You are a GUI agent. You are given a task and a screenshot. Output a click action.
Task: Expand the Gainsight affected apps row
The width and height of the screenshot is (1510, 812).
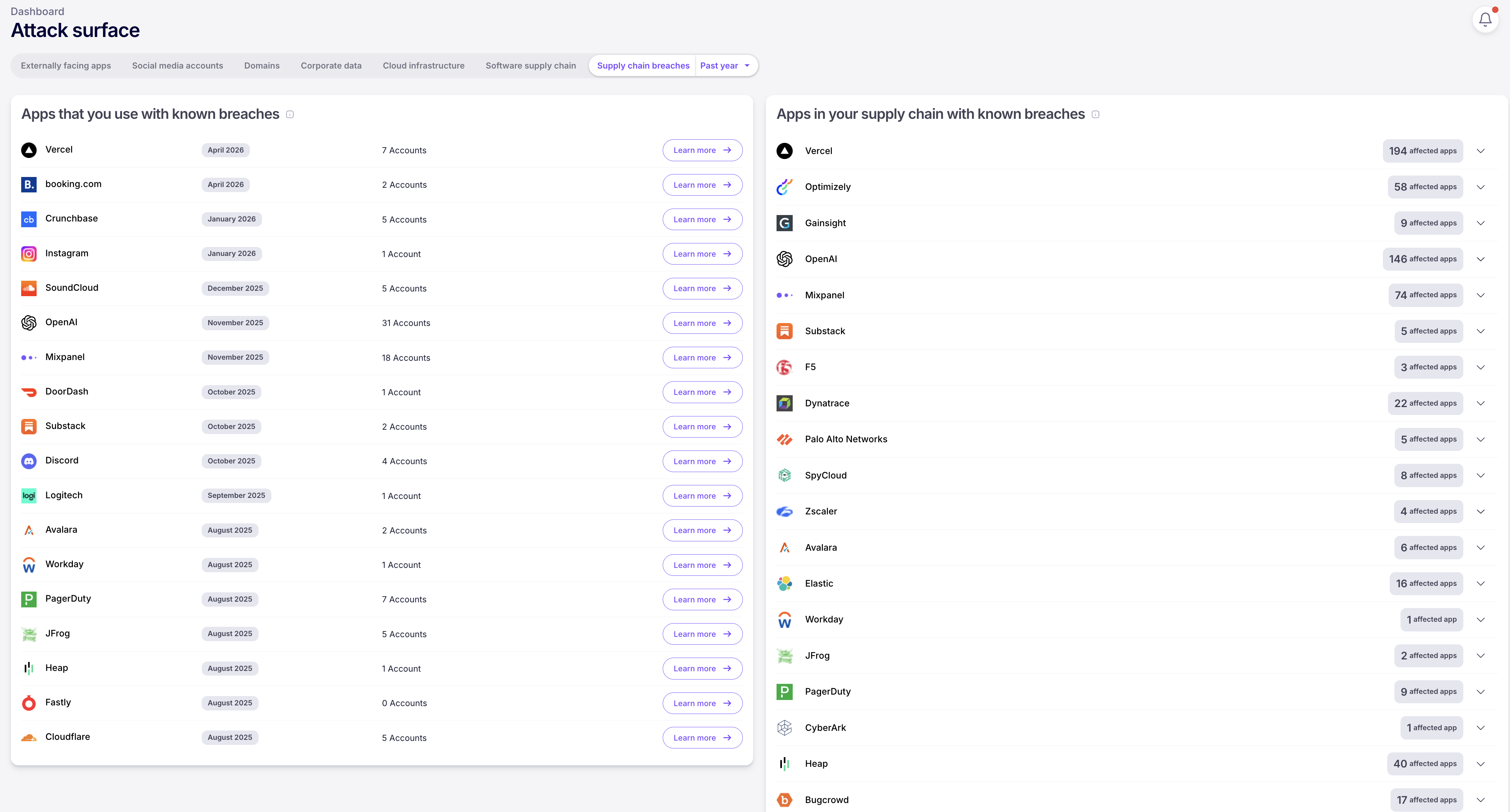point(1481,223)
